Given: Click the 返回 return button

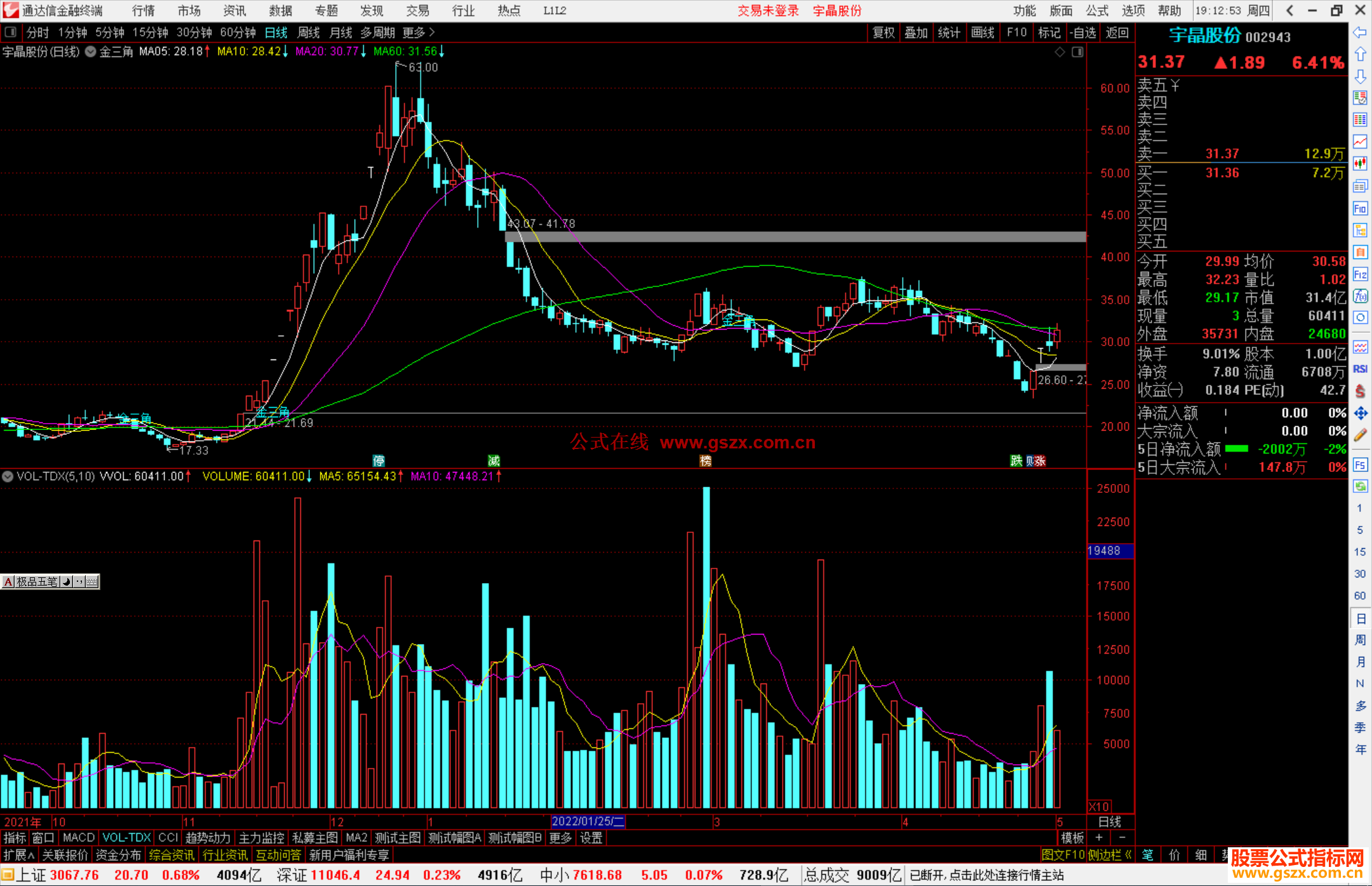Looking at the screenshot, I should pos(1117,32).
